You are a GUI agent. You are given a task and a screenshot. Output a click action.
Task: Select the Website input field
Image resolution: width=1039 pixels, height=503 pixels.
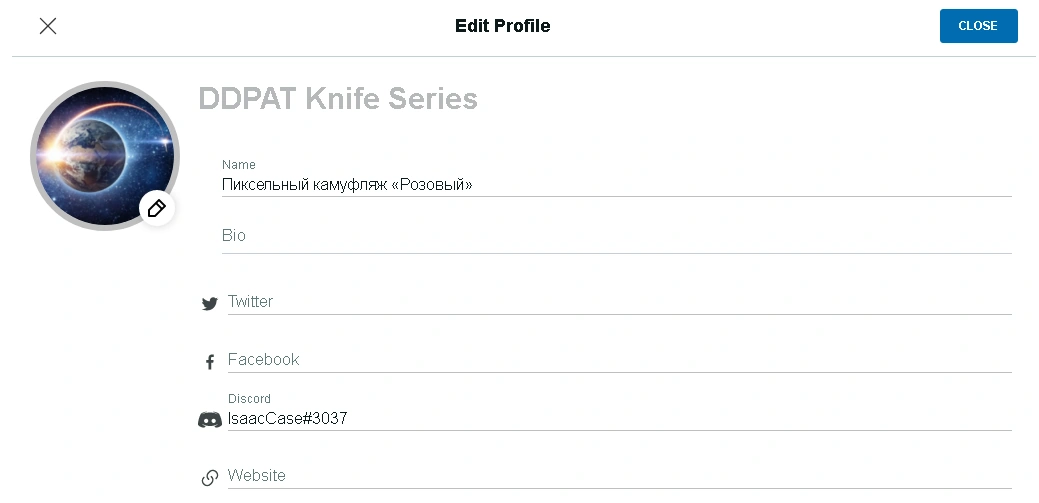(x=619, y=476)
